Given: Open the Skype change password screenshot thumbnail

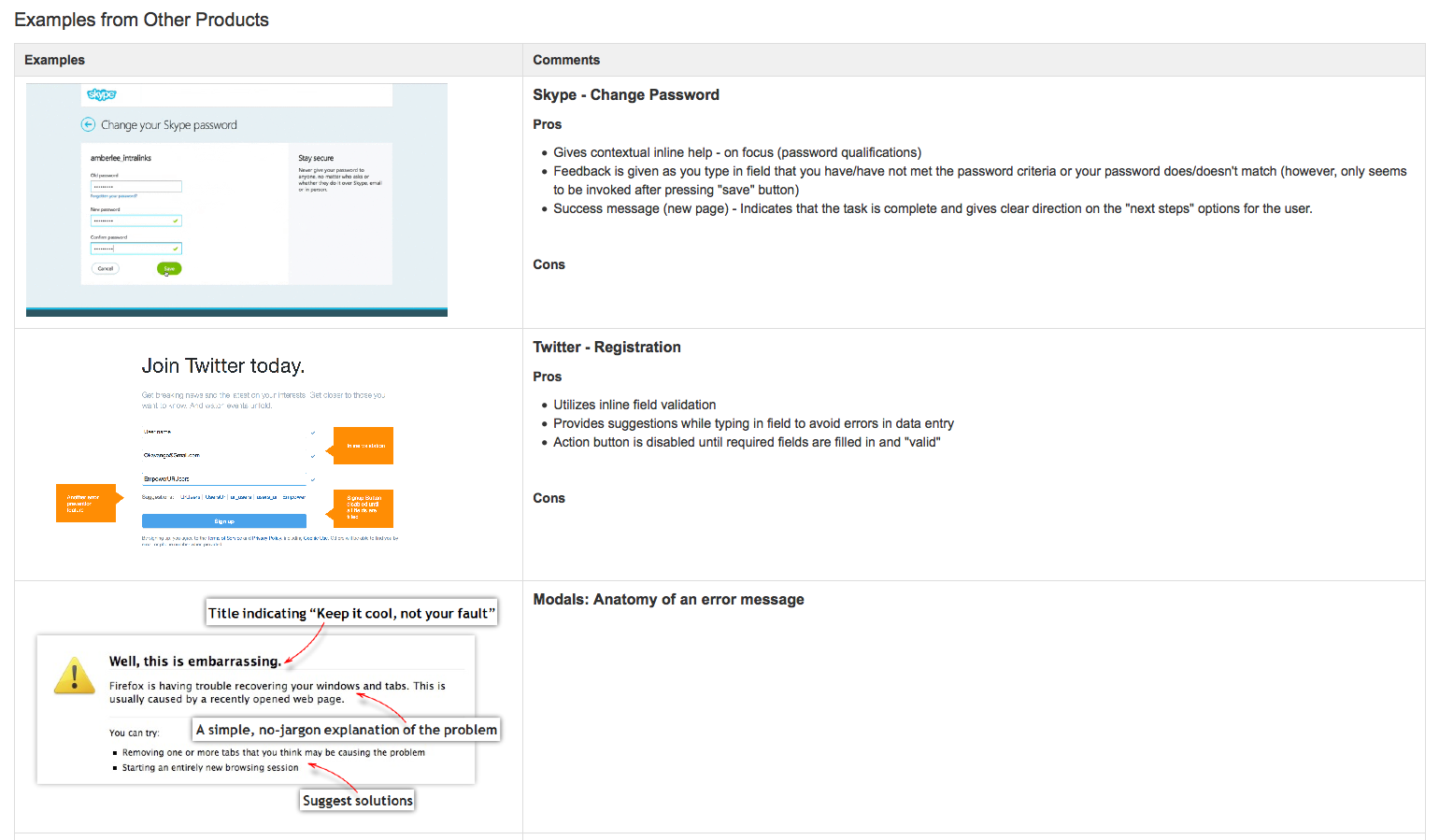Looking at the screenshot, I should coord(236,200).
